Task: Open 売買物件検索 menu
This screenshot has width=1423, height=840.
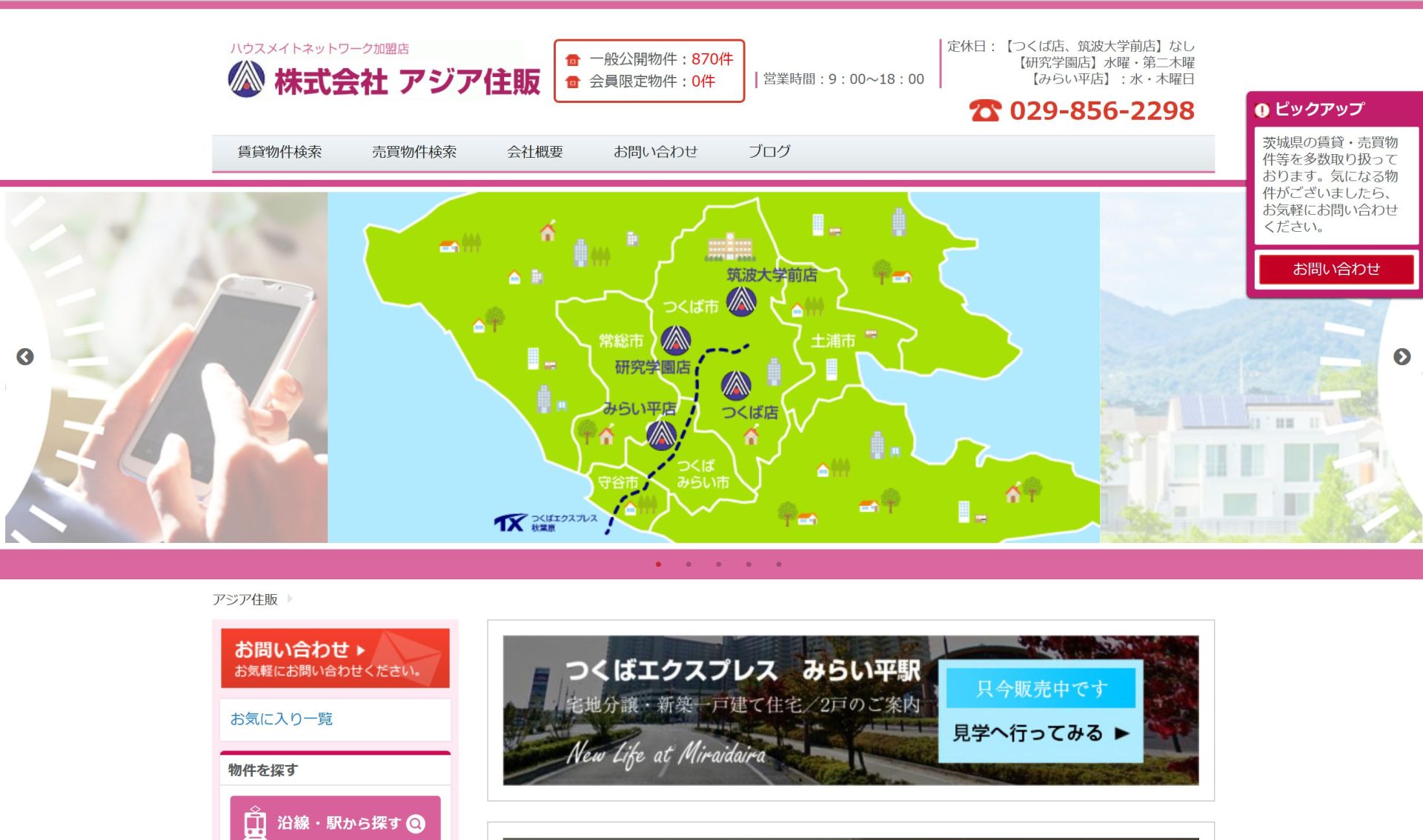Action: (x=414, y=152)
